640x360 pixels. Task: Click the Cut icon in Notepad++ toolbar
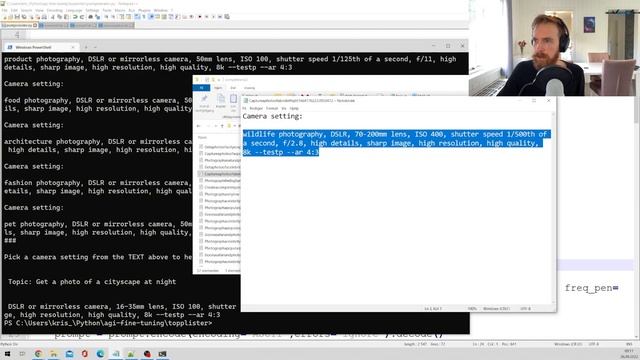coord(53,17)
